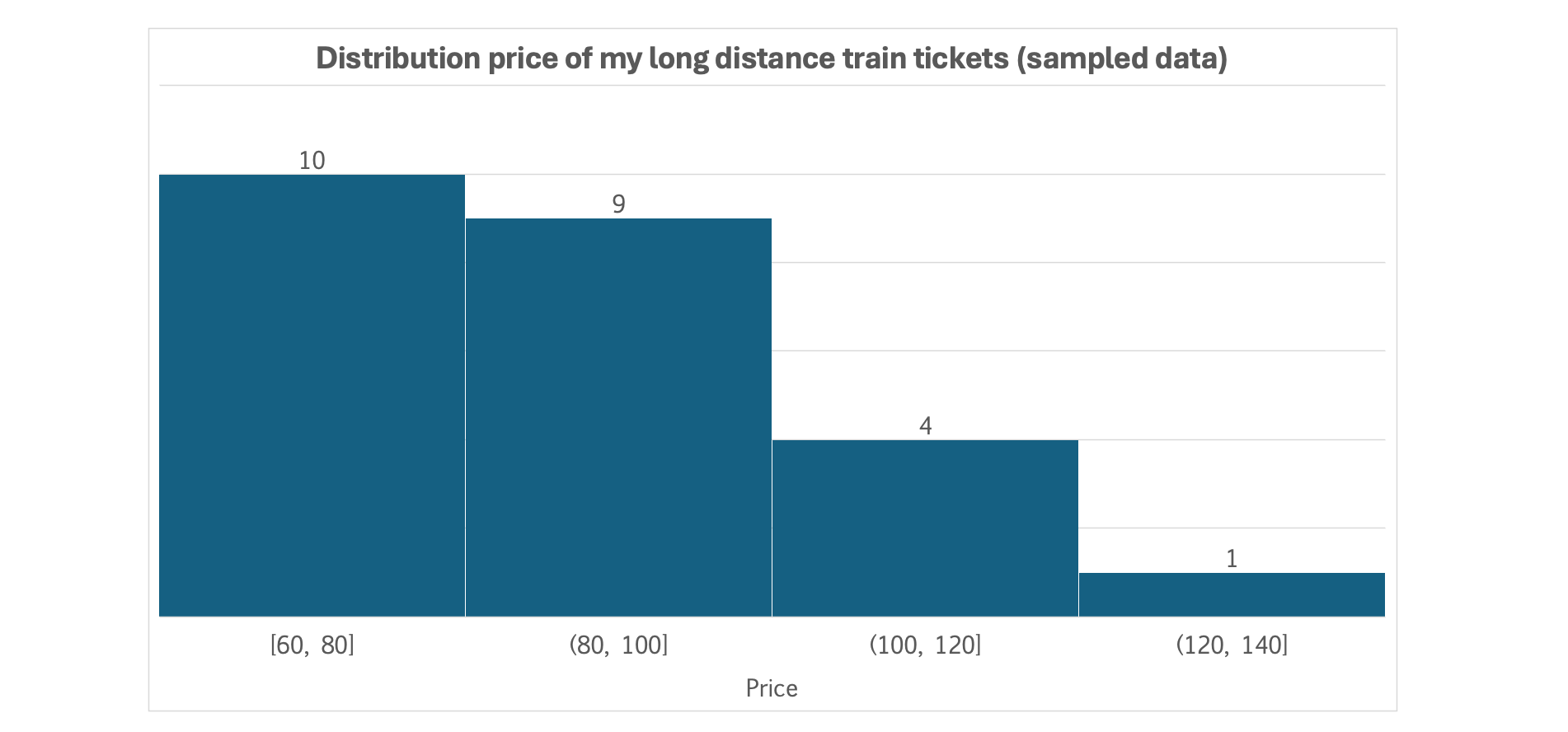Select the chart title text
Viewport: 1568px width, 732px height.
click(772, 59)
